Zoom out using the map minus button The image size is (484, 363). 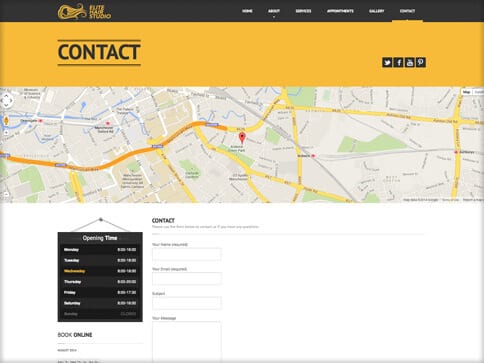pyautogui.click(x=6, y=194)
